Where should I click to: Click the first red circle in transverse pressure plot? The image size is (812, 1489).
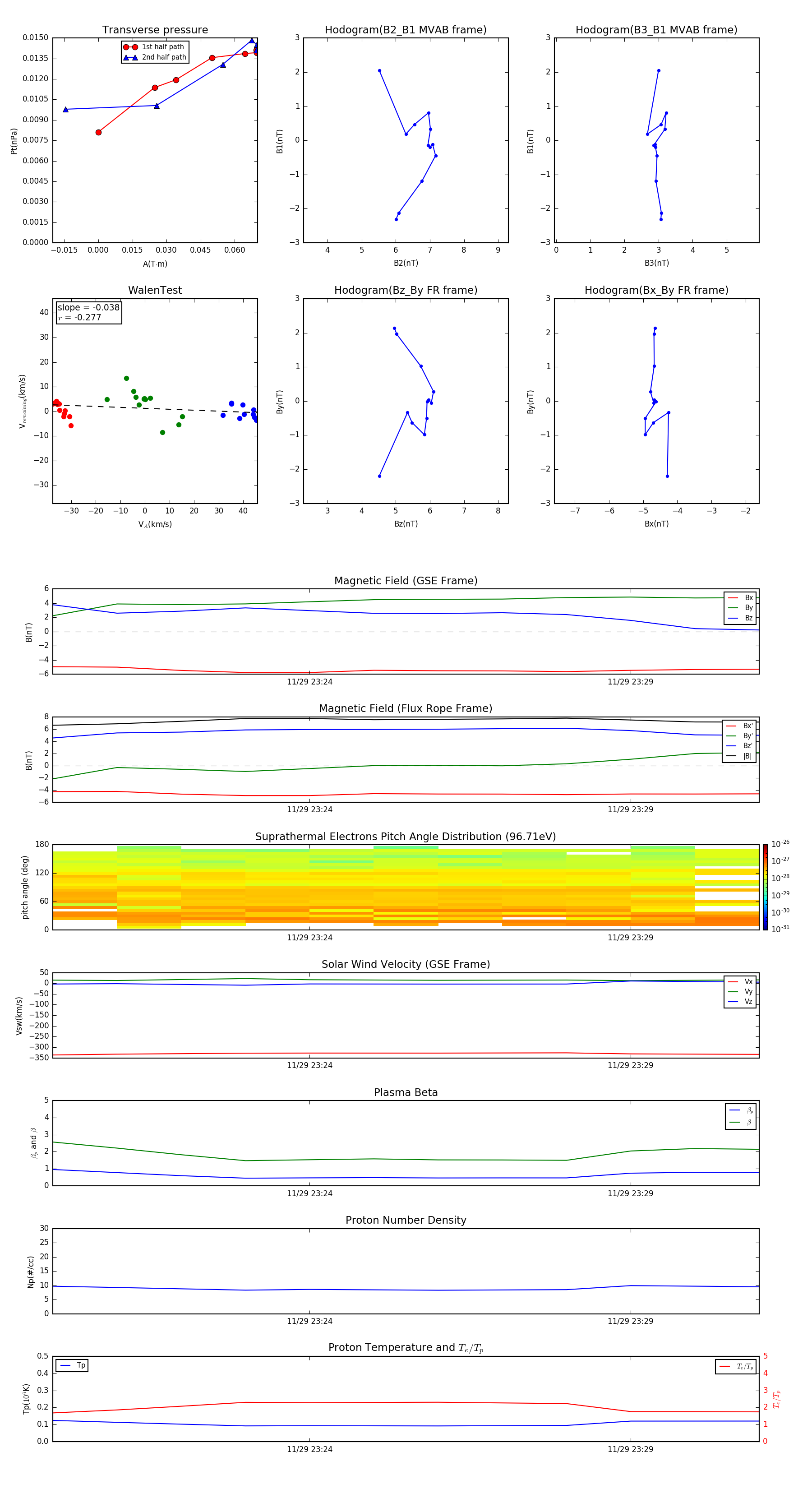98,132
